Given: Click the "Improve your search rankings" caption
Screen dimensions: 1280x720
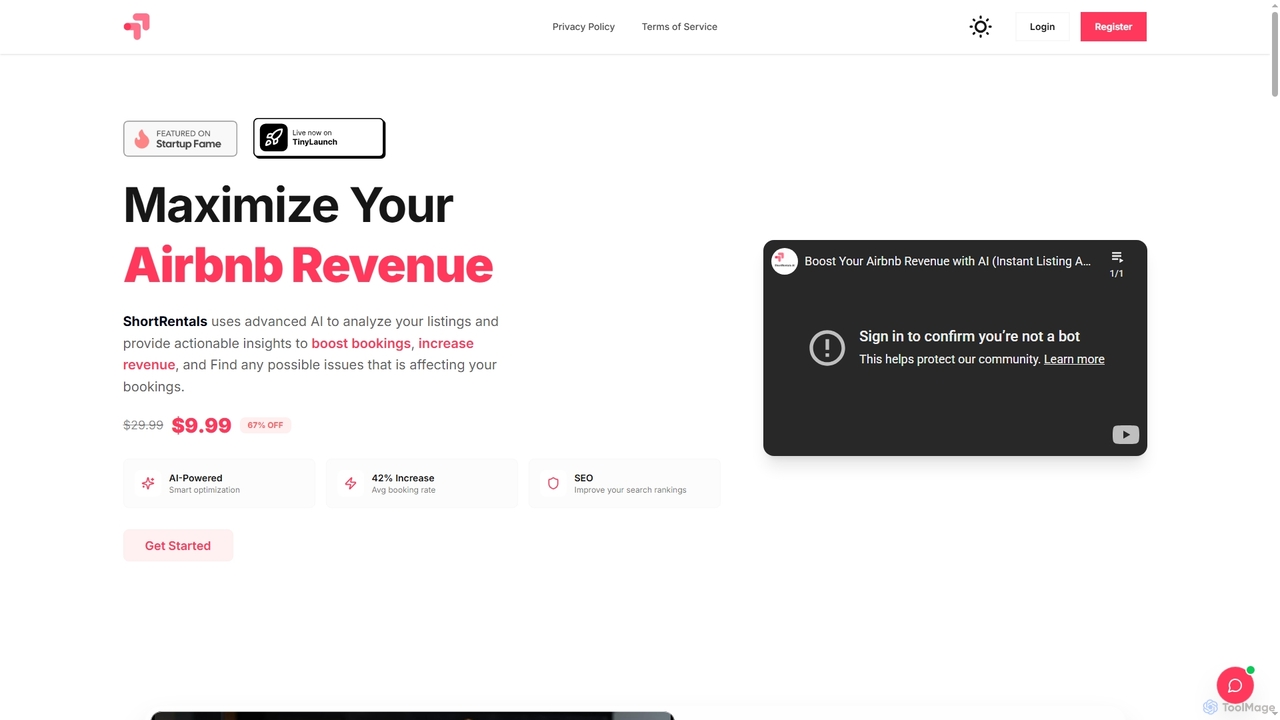Looking at the screenshot, I should [630, 490].
